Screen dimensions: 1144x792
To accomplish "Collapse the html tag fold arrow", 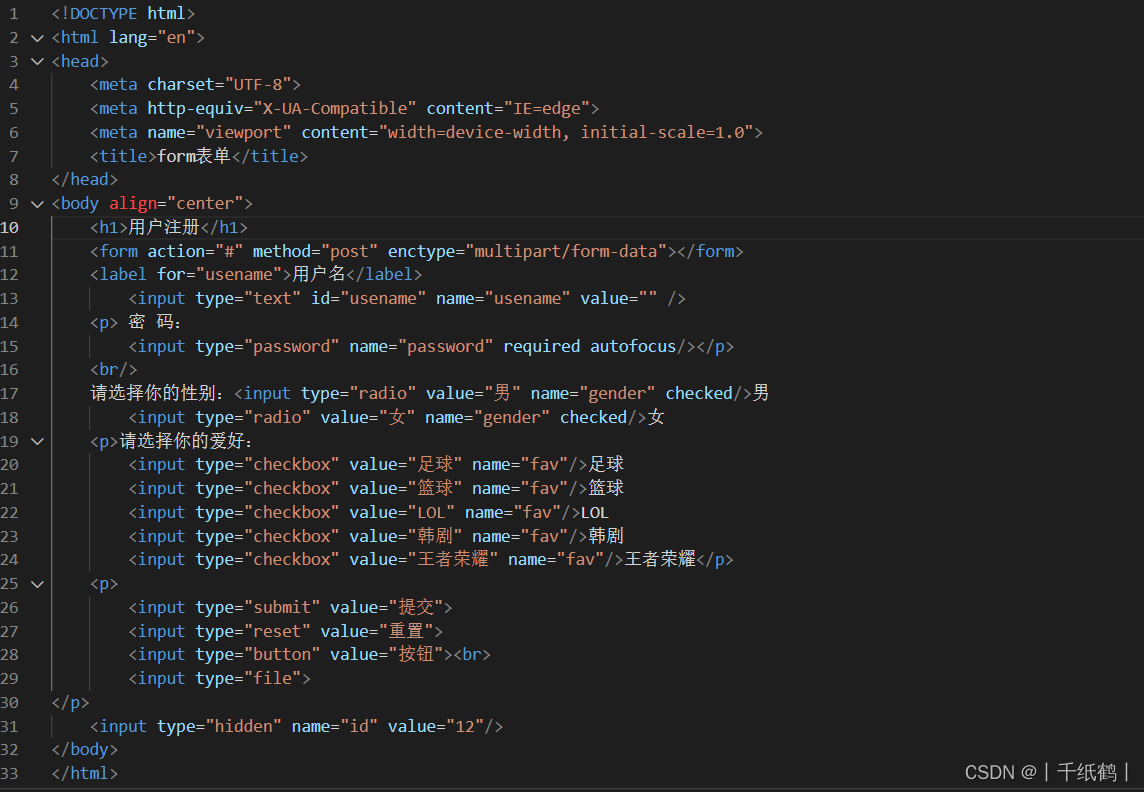I will [37, 37].
